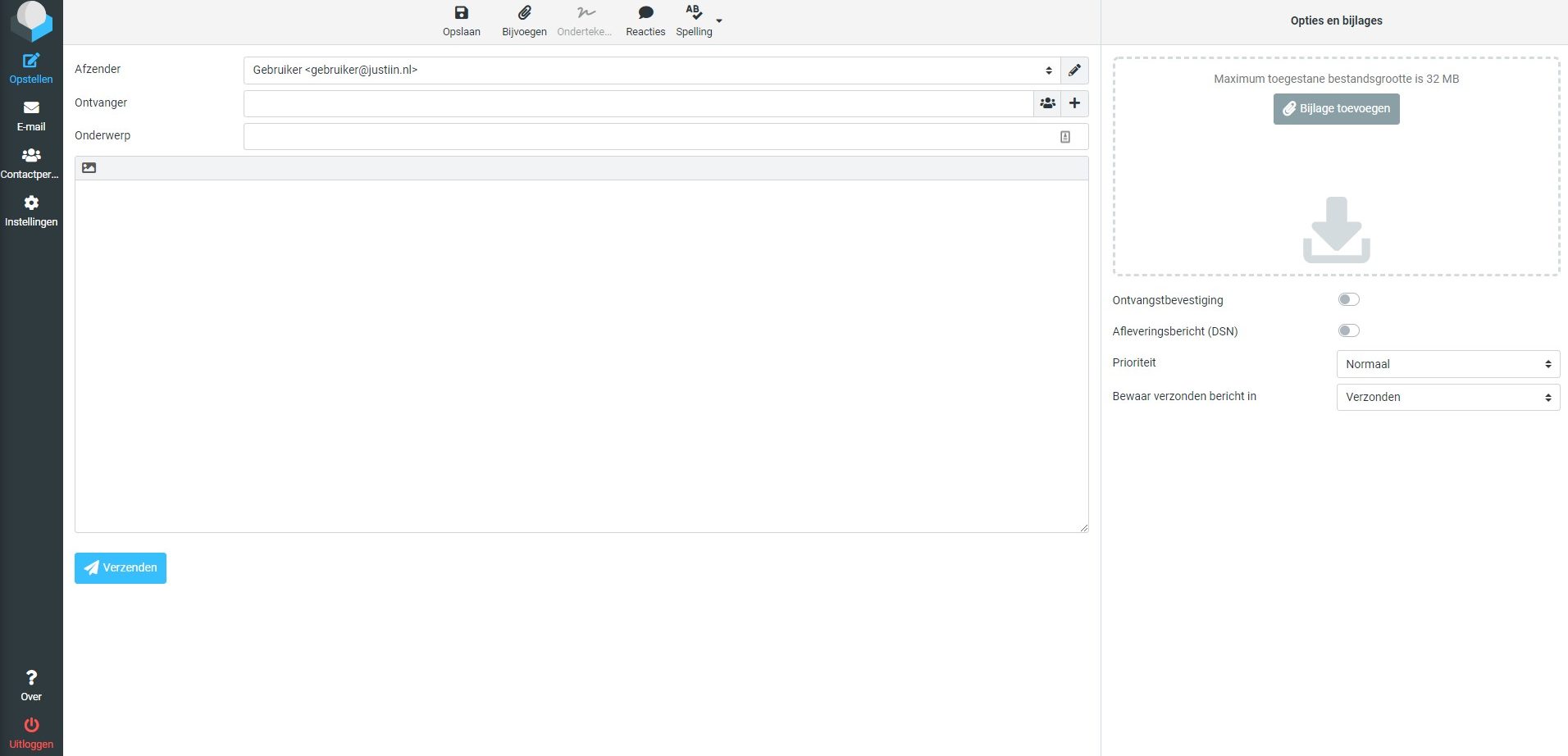The width and height of the screenshot is (1568, 756).
Task: Click the Bijvoegen paperclip toolbar button
Action: point(525,21)
